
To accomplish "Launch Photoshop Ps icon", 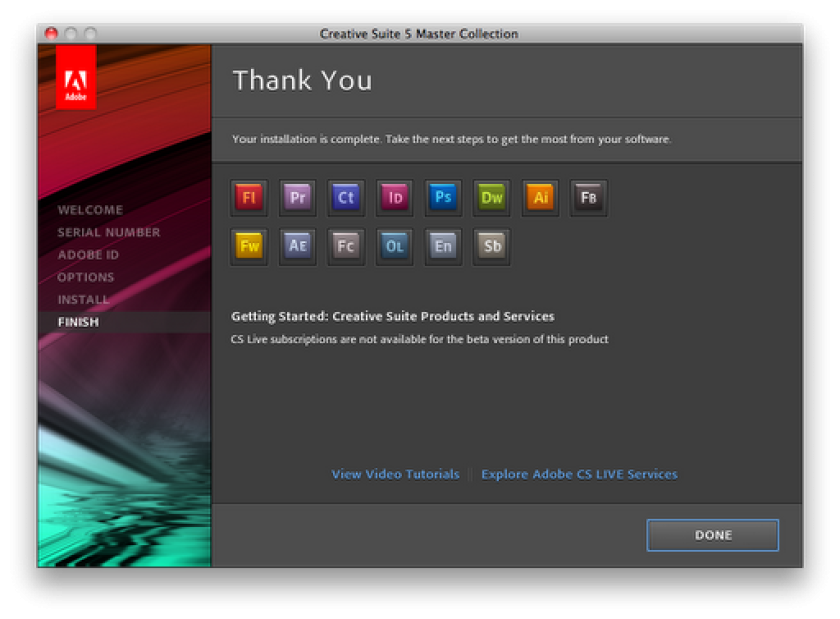I will coord(443,198).
